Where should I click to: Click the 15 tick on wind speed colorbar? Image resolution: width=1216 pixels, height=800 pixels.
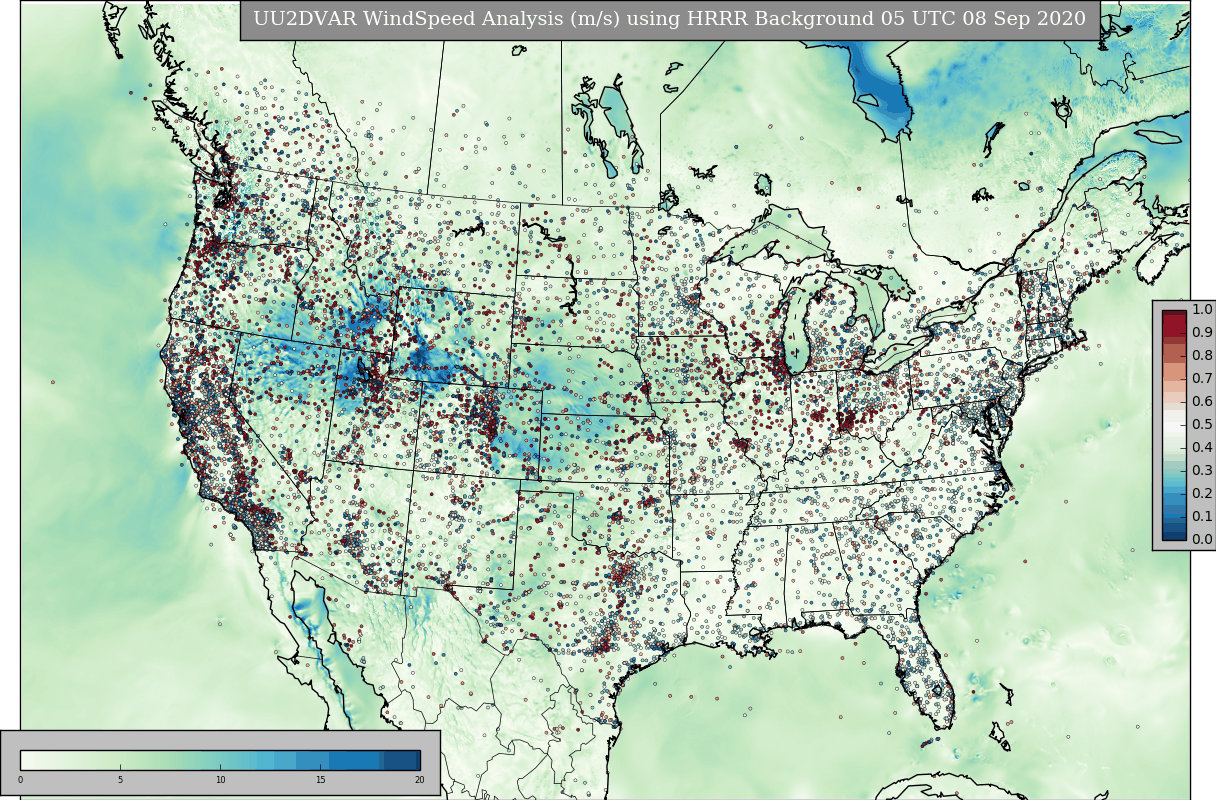pos(320,780)
